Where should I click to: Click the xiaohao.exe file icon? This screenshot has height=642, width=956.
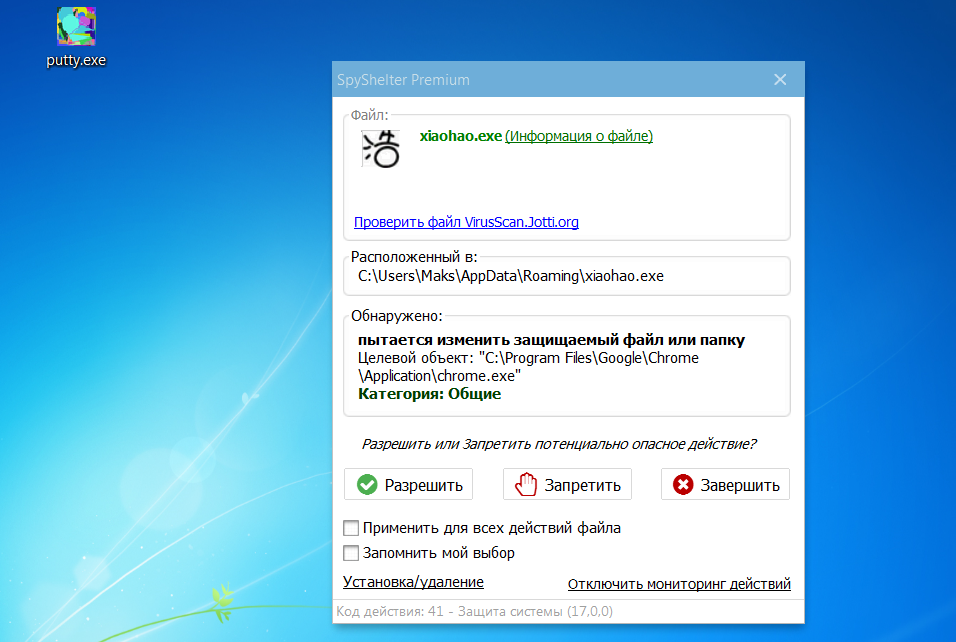(380, 148)
